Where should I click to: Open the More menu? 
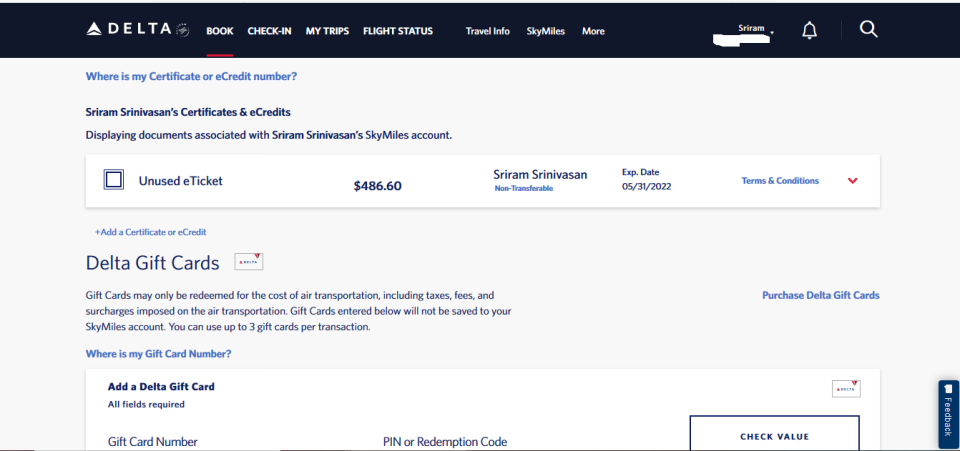click(x=593, y=31)
